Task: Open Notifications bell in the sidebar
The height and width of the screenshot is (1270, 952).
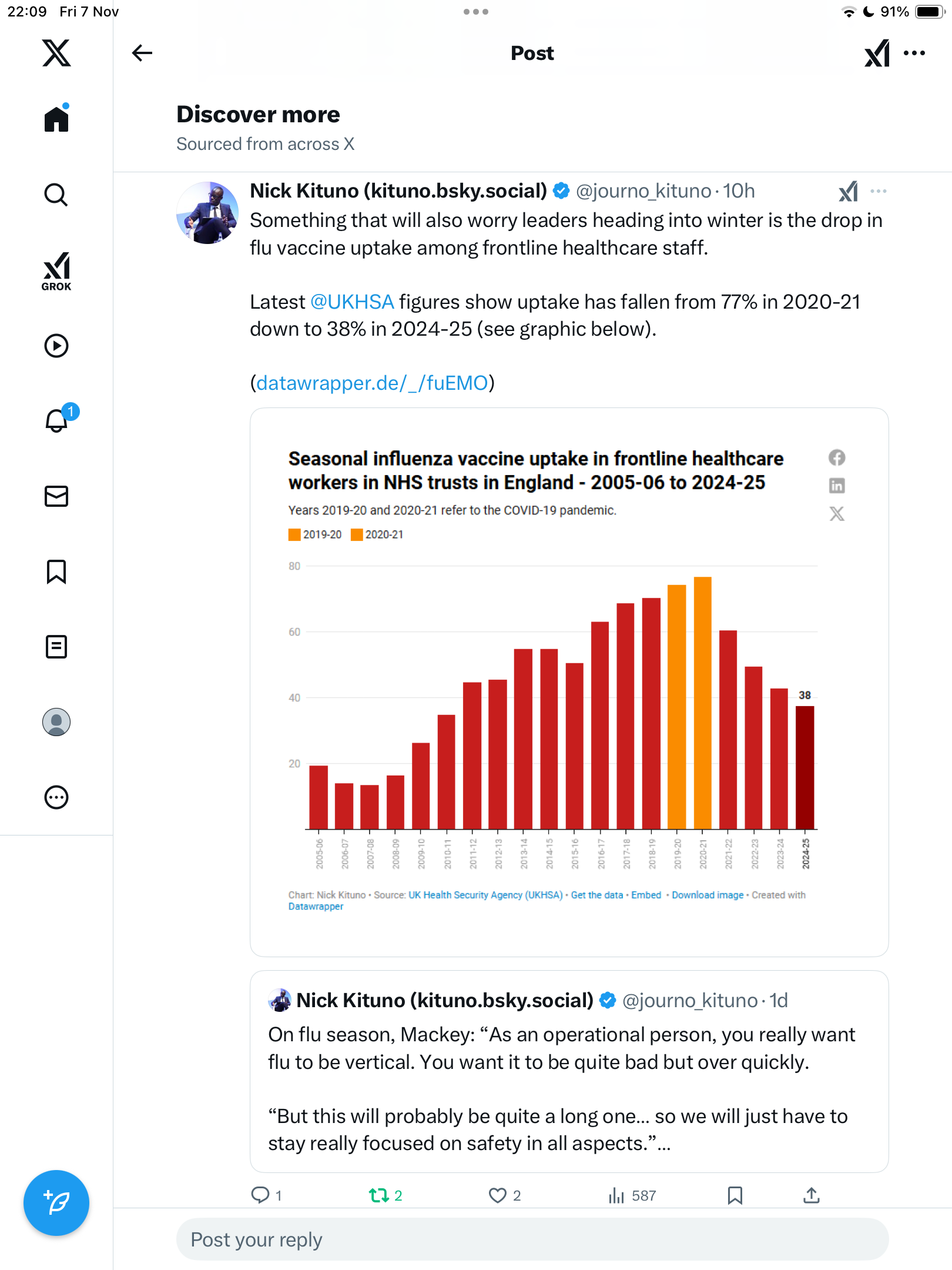Action: (56, 420)
